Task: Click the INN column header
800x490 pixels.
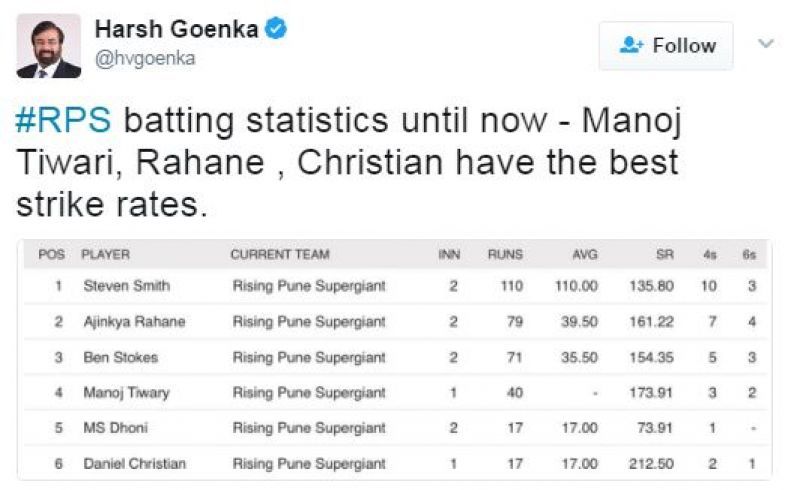Action: click(x=449, y=254)
